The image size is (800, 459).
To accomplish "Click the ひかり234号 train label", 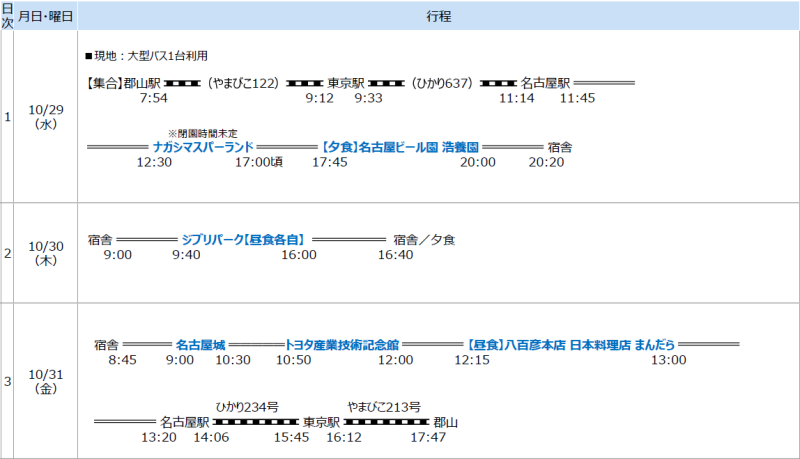I will pos(247,407).
